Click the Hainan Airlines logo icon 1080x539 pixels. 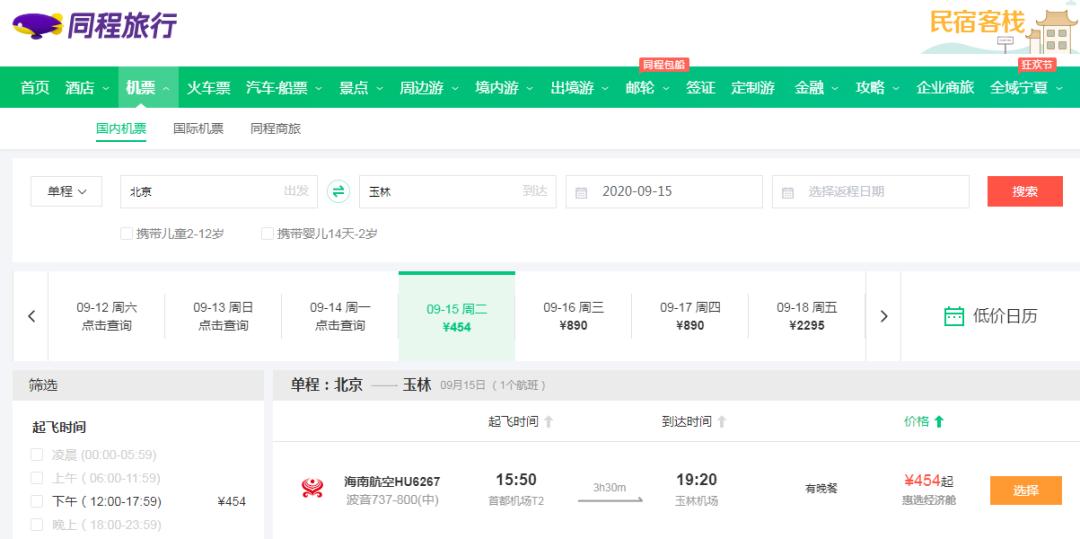tap(312, 489)
